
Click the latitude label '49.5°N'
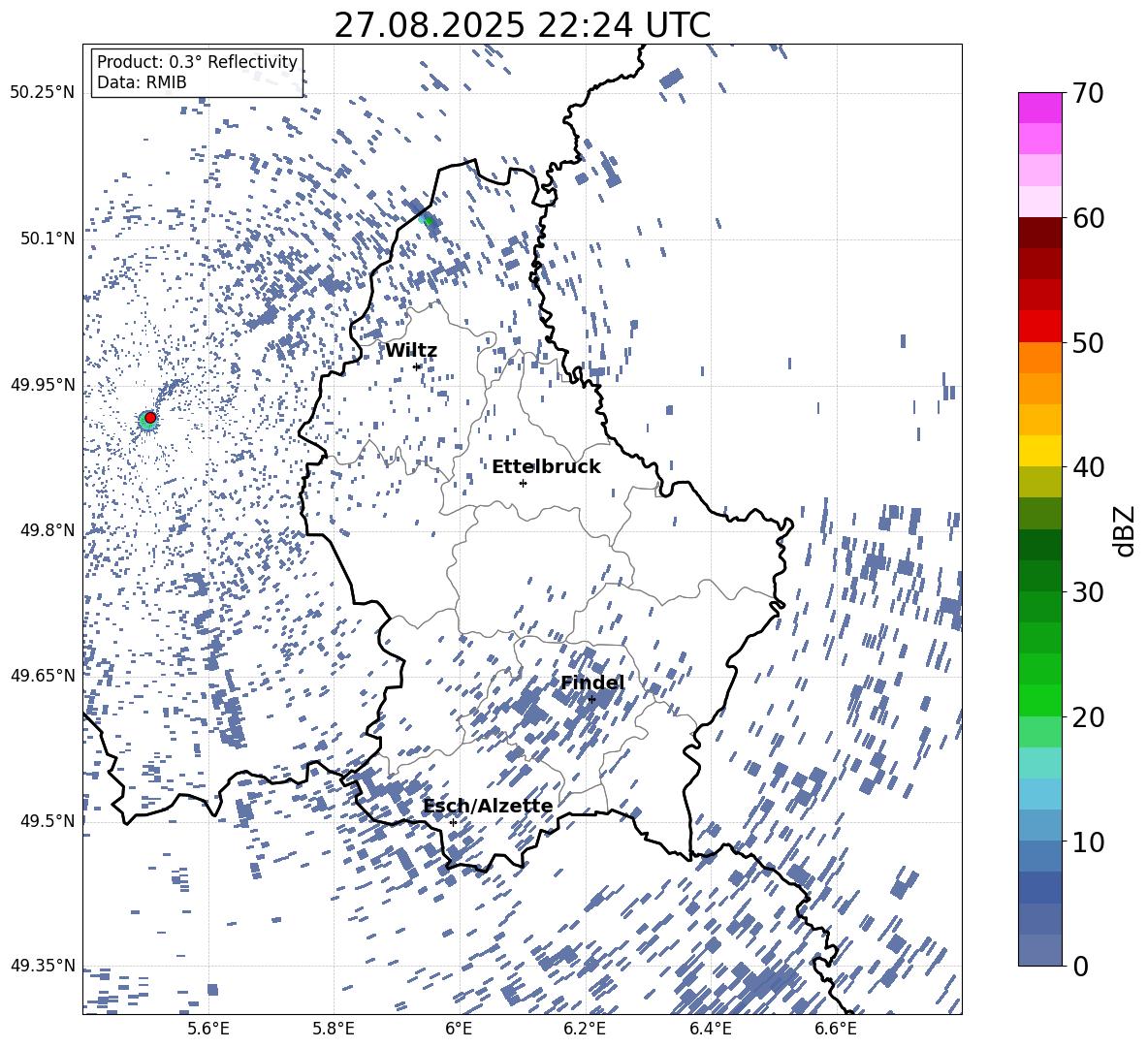tap(47, 820)
